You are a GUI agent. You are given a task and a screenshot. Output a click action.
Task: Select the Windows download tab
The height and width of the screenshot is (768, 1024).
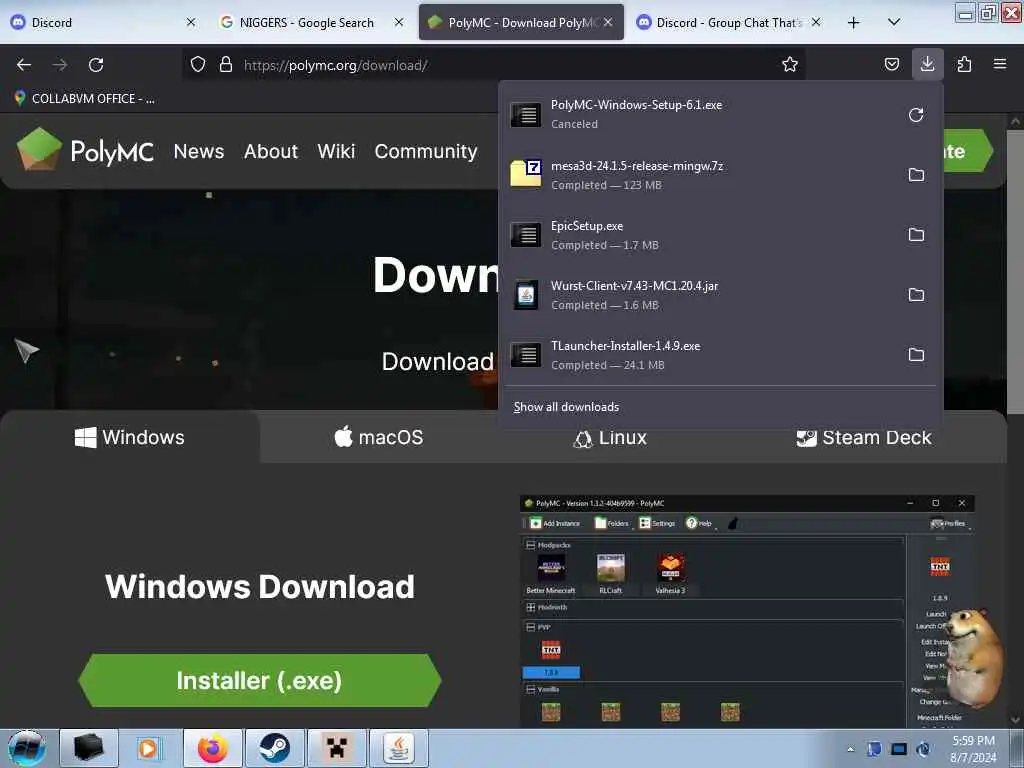[130, 437]
